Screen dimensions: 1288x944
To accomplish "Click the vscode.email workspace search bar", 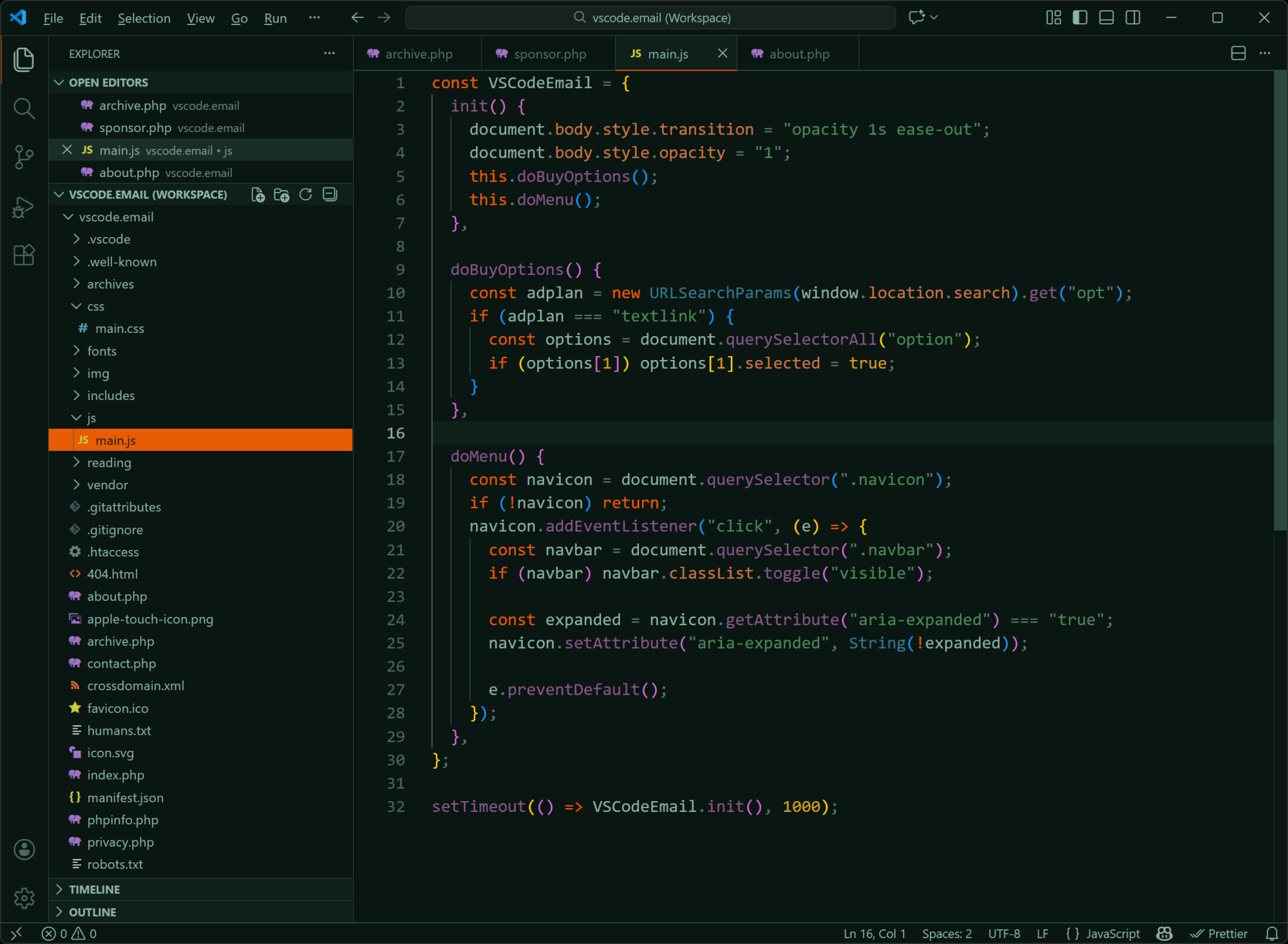I will 650,17.
